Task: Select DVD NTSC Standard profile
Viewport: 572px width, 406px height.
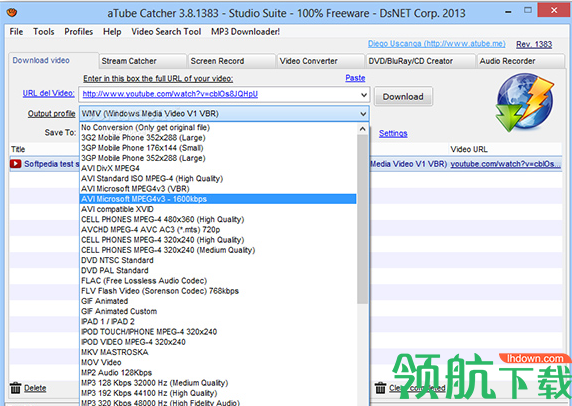Action: (218, 260)
